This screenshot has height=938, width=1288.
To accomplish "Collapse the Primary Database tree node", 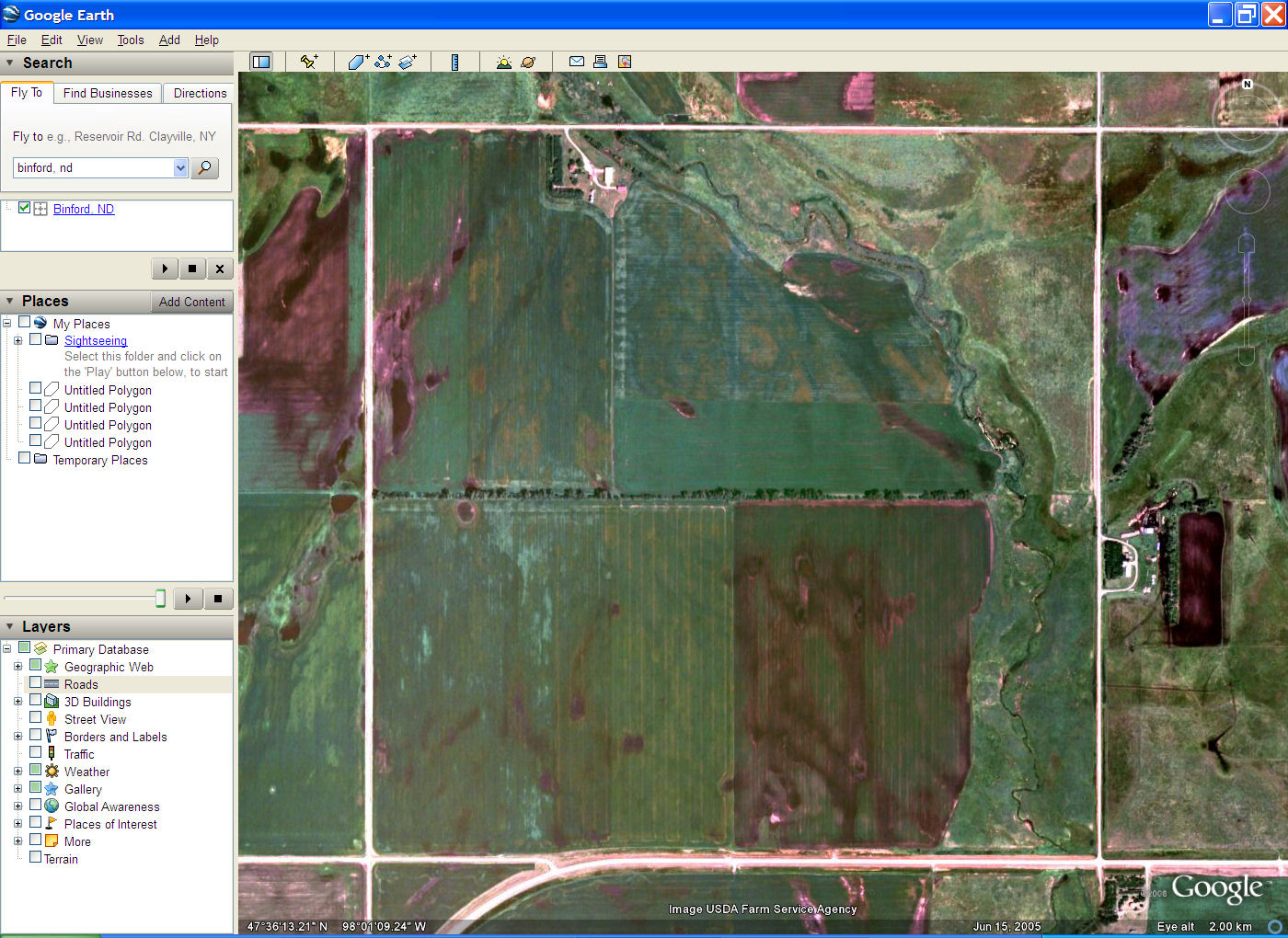I will click(6, 649).
